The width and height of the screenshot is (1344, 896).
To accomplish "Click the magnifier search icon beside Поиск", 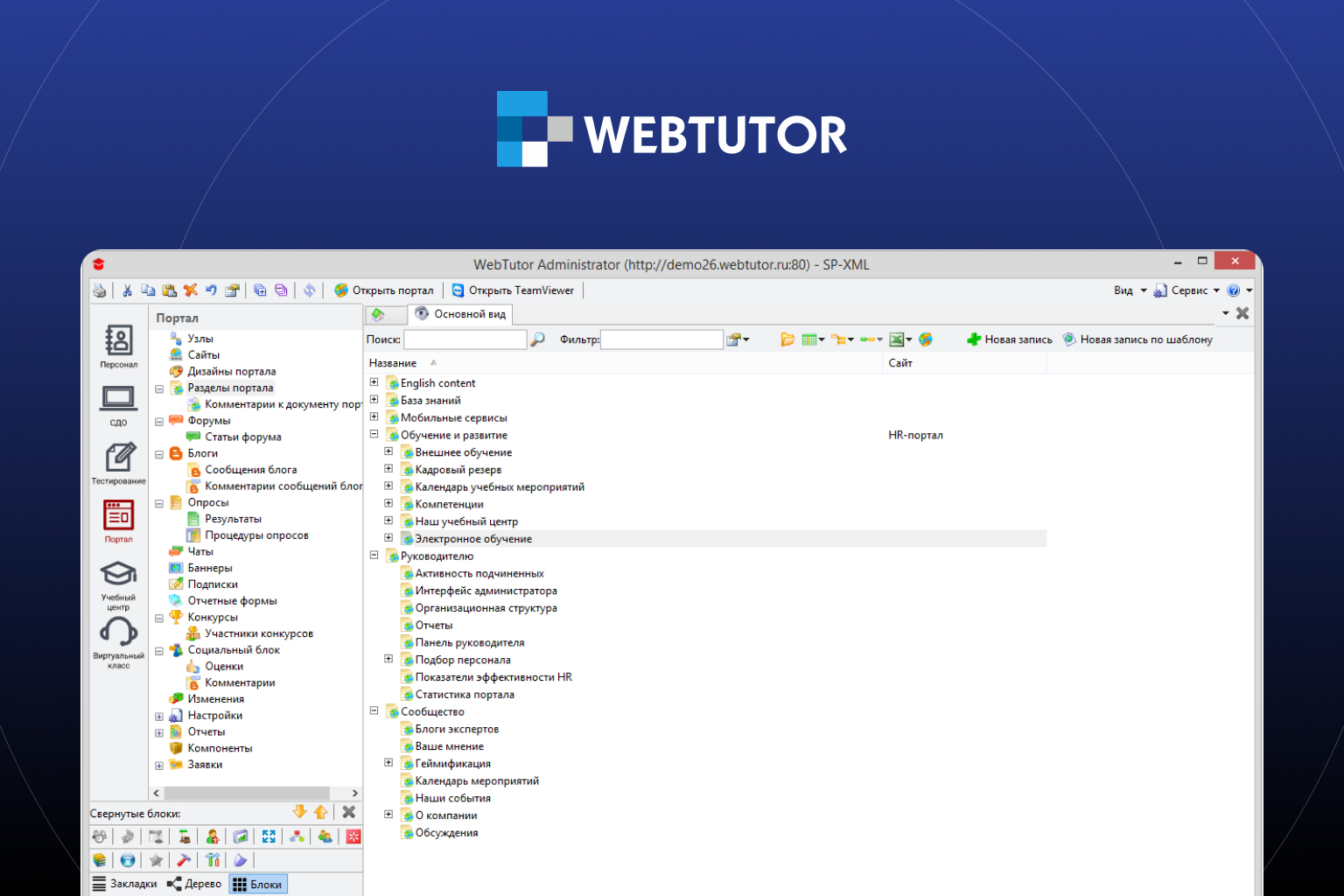I will click(x=537, y=339).
